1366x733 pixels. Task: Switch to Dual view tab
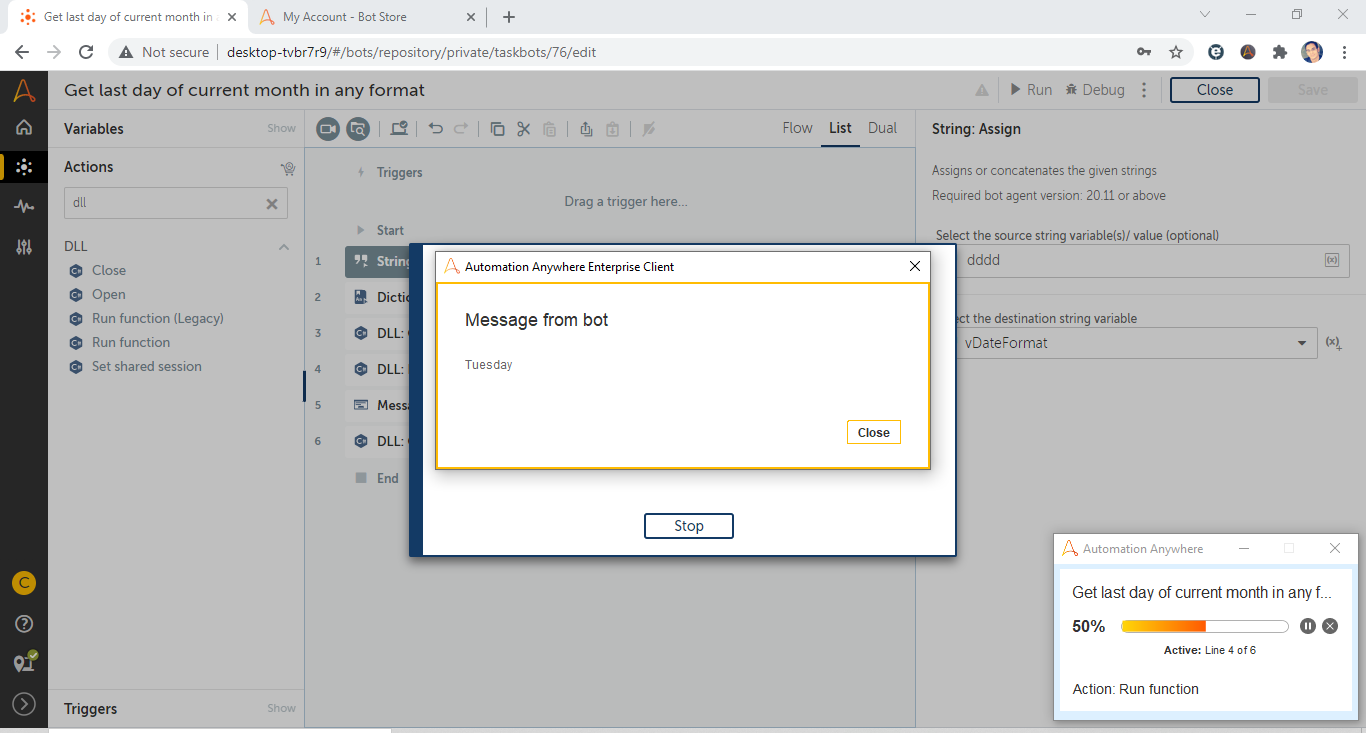pyautogui.click(x=882, y=128)
